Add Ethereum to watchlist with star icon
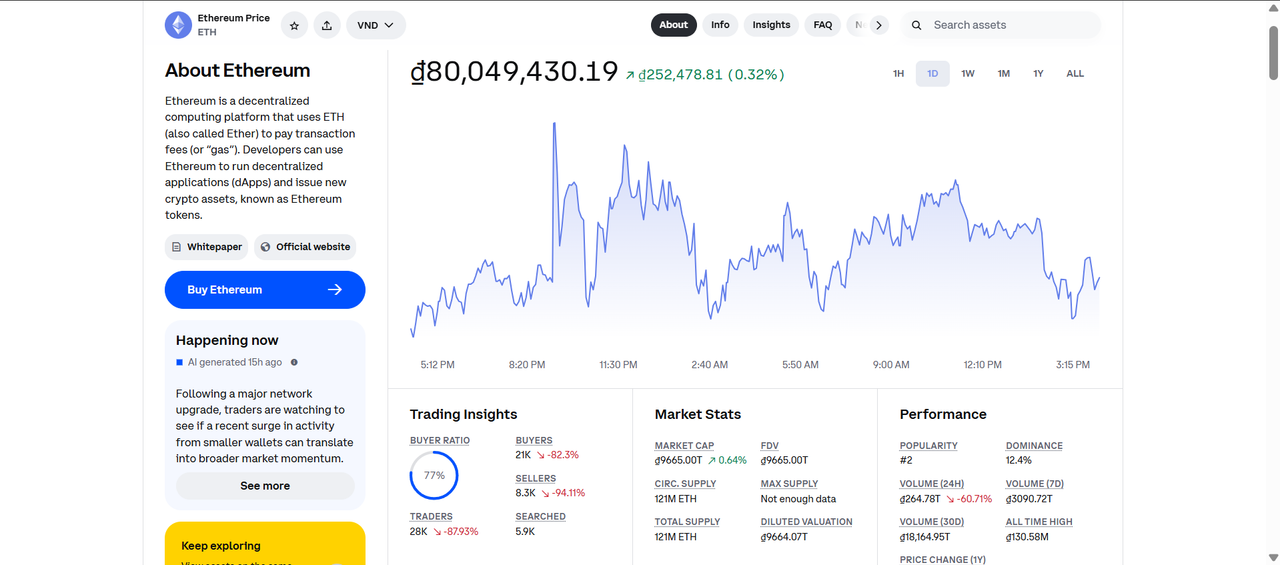The image size is (1280, 565). click(x=294, y=26)
